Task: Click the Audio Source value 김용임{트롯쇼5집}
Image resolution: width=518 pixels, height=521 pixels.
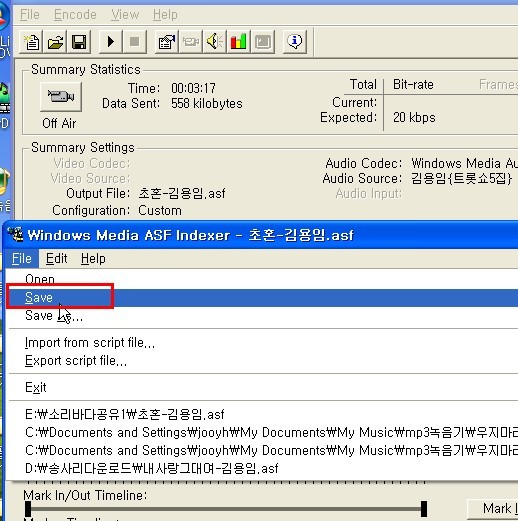Action: point(461,178)
